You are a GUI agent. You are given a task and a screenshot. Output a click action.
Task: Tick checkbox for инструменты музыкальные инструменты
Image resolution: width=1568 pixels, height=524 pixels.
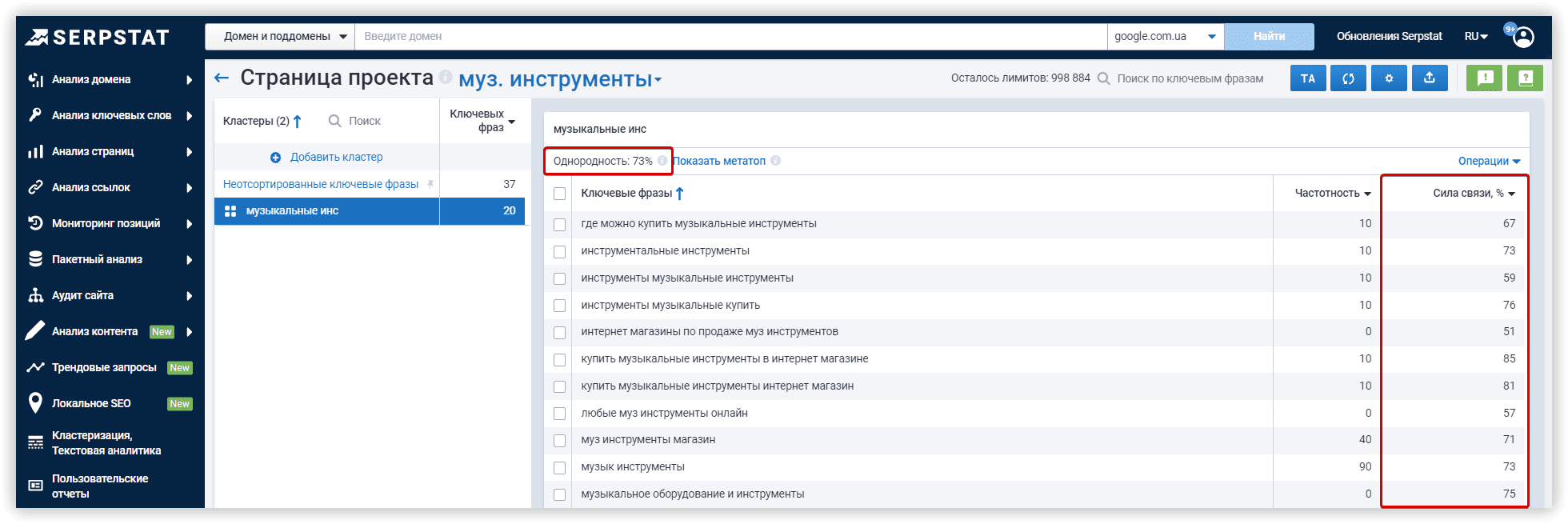[560, 279]
